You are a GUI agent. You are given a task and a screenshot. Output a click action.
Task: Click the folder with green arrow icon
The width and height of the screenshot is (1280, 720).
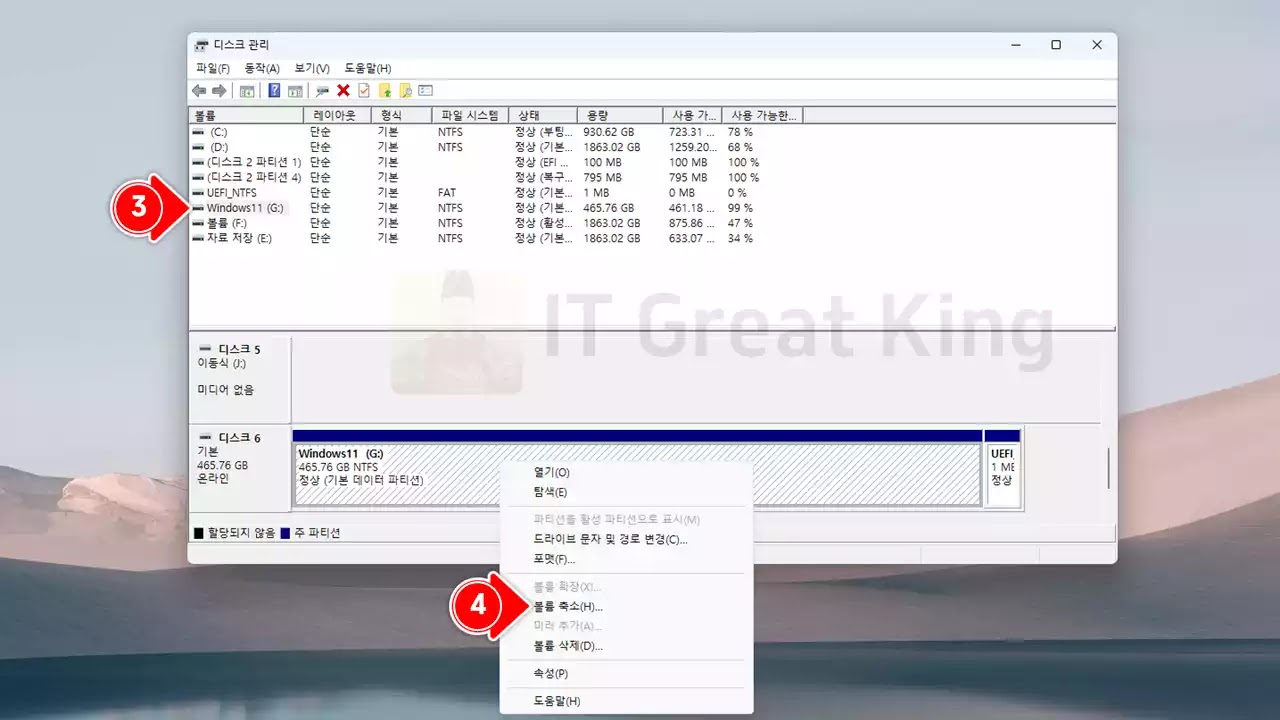[x=384, y=90]
